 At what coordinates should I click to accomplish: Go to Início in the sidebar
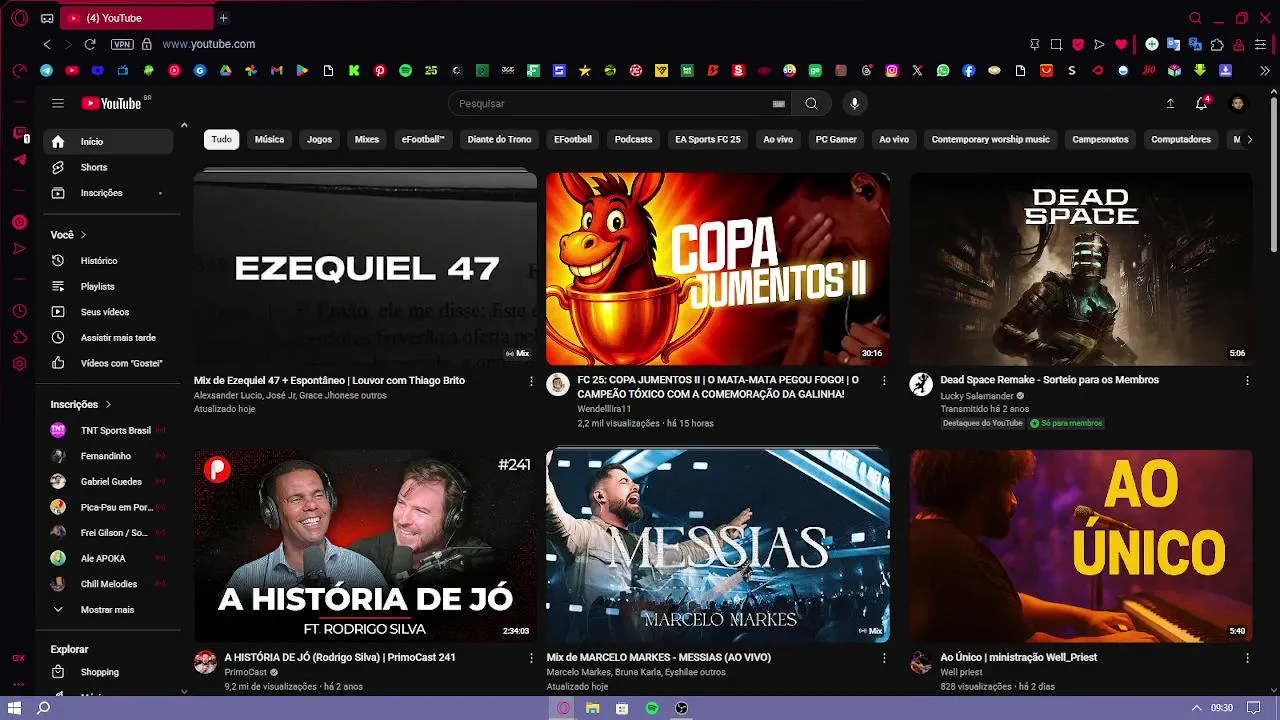pyautogui.click(x=108, y=142)
